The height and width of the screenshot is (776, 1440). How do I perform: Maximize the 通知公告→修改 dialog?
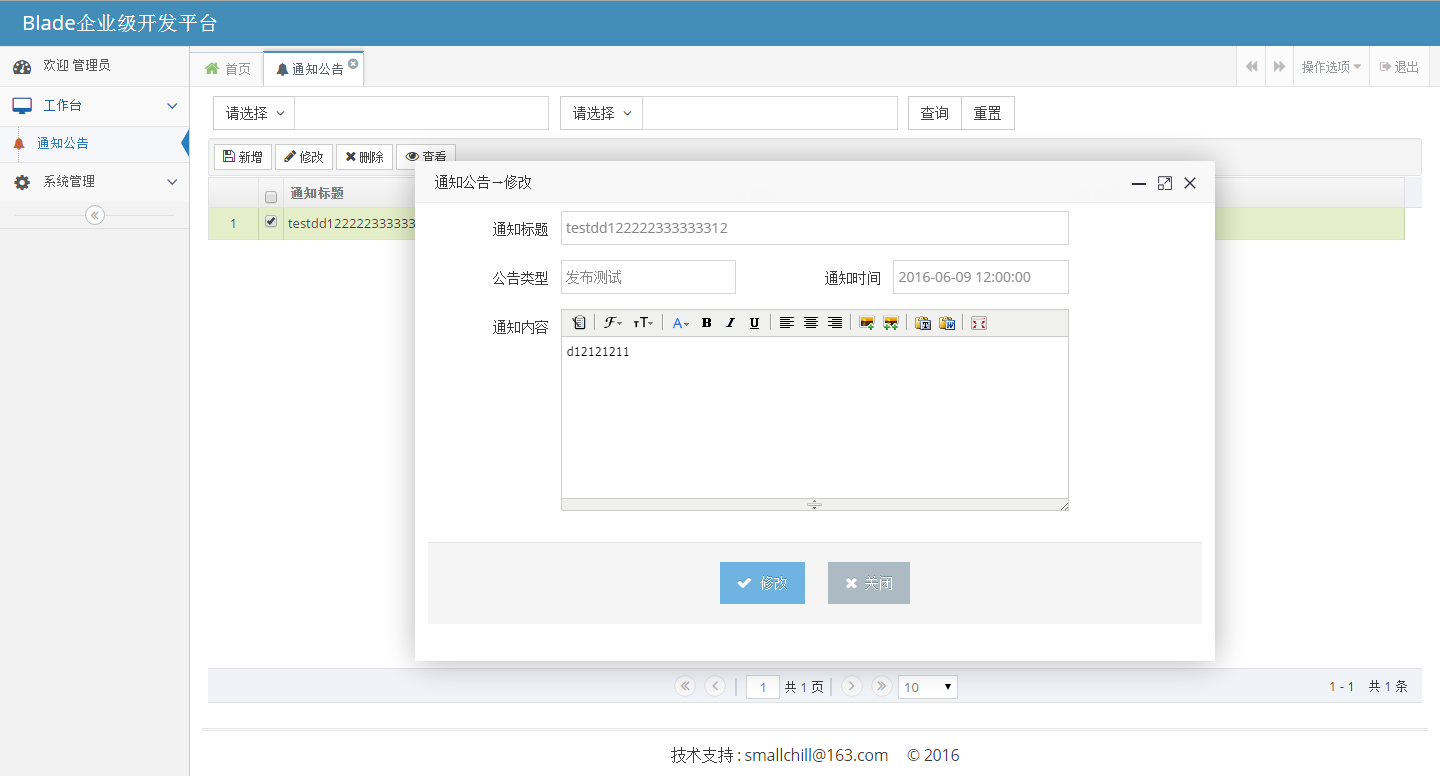click(x=1164, y=183)
